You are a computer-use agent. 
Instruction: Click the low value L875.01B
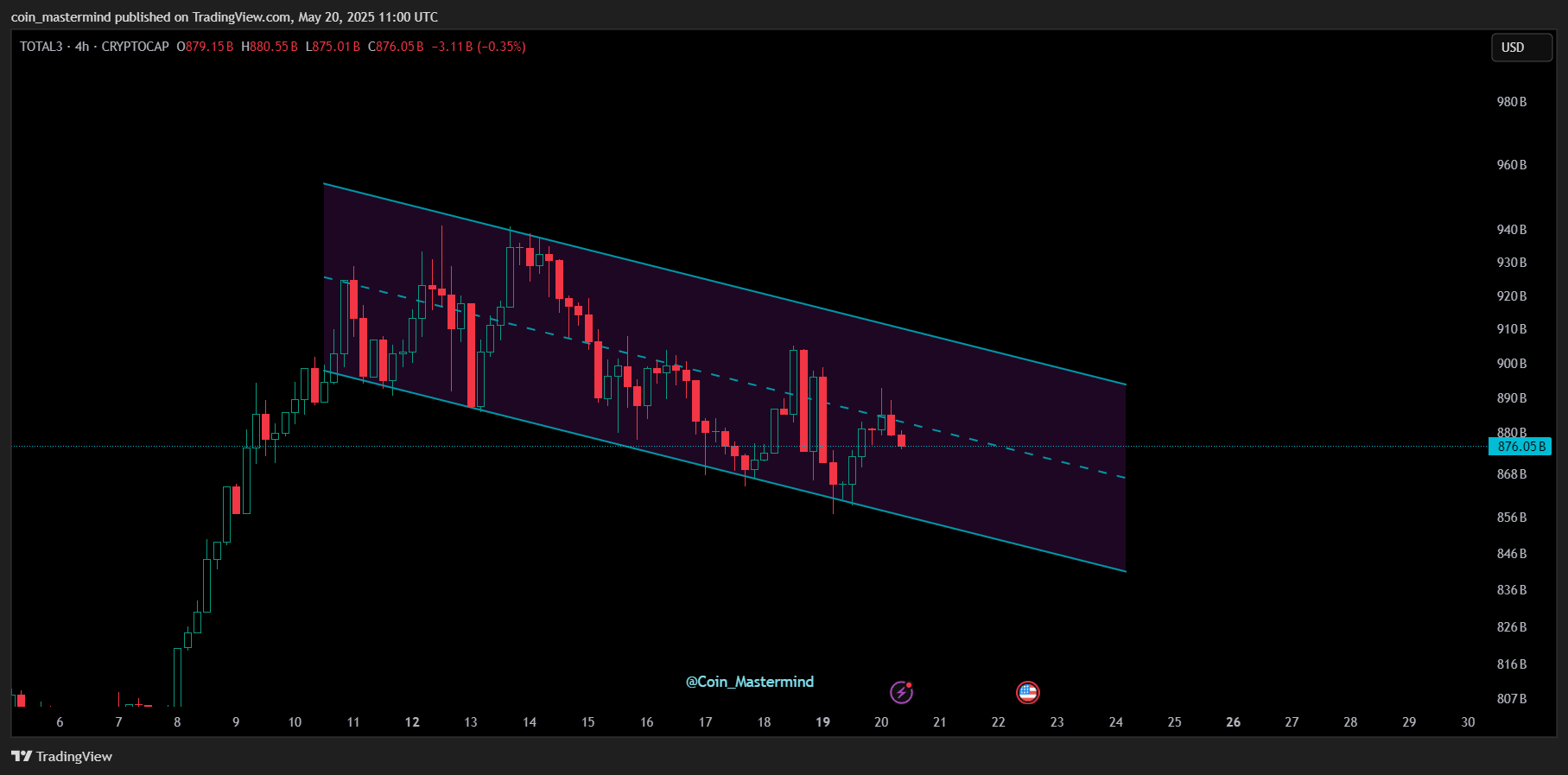(333, 47)
